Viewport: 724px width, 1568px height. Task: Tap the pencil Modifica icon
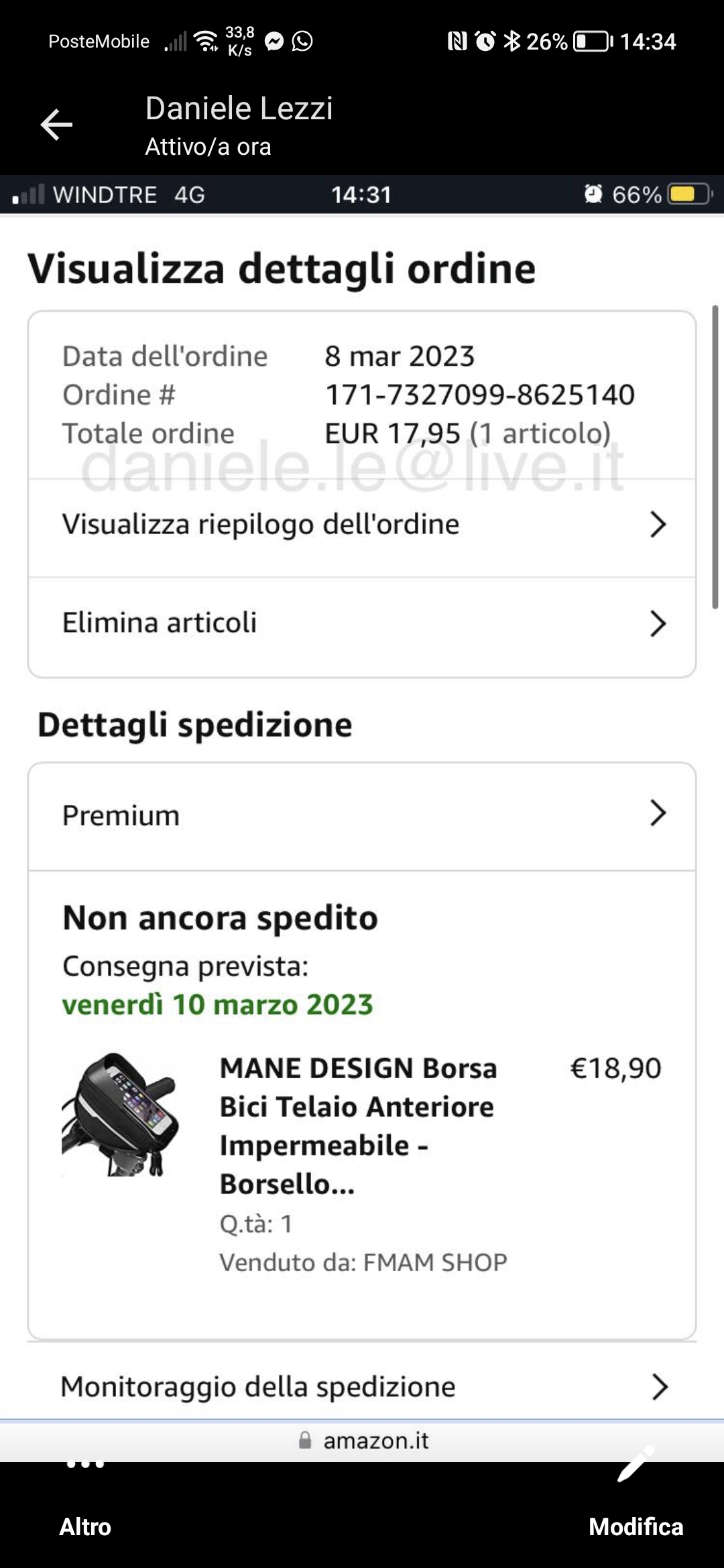click(635, 1465)
